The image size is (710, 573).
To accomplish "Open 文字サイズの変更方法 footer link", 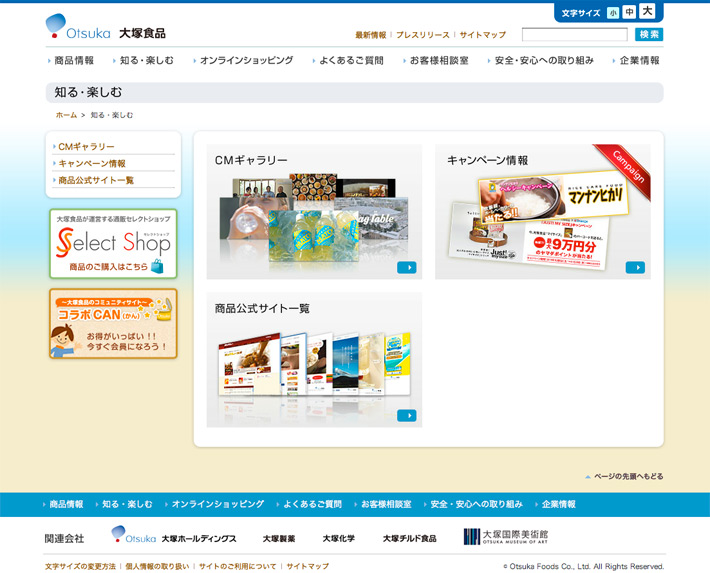I will coord(80,566).
